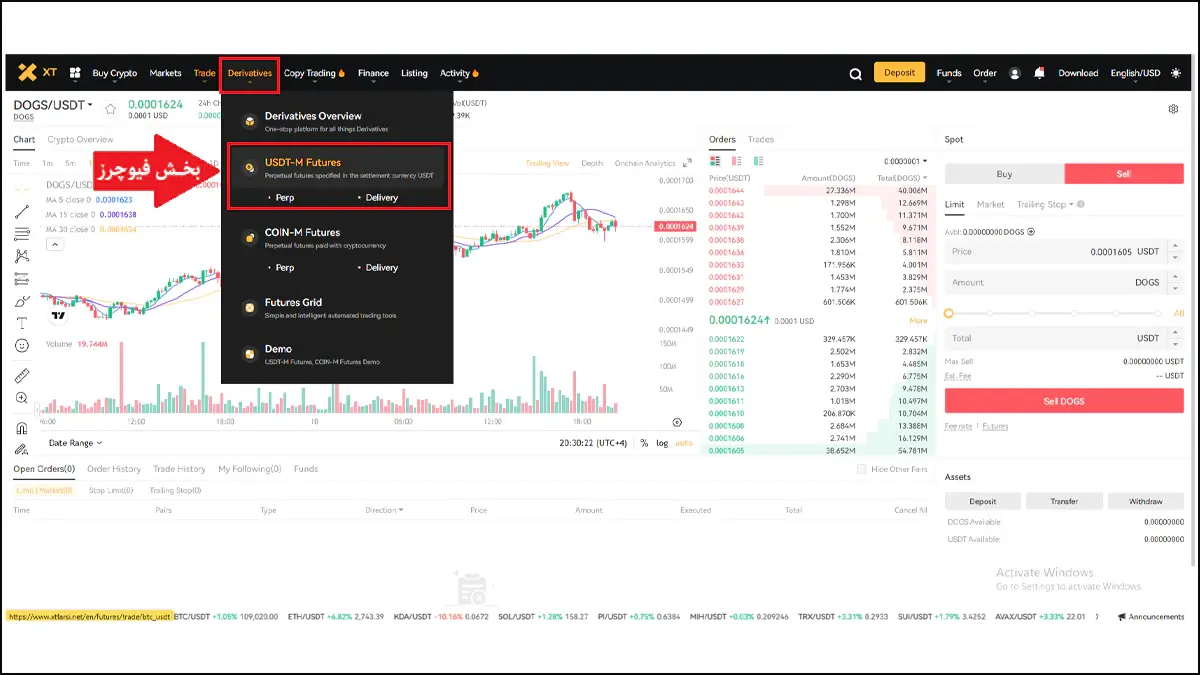Tick the Hide Other Pairs checkbox
1200x675 pixels.
pos(862,469)
